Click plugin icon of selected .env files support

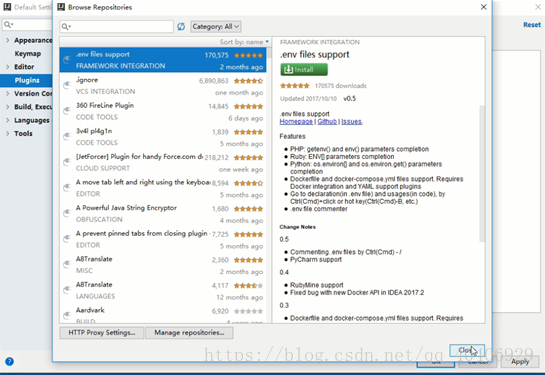tap(67, 60)
